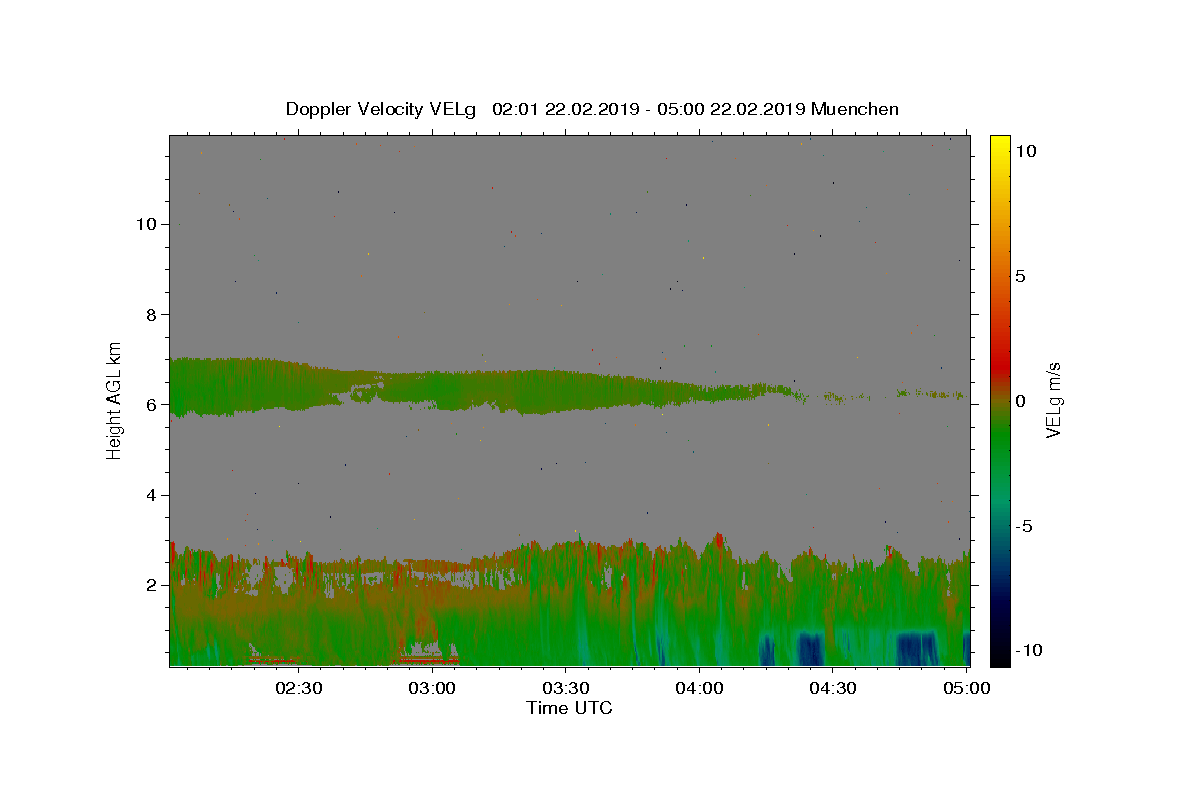The width and height of the screenshot is (1200, 800).
Task: Click the height axis label 6
Action: (149, 405)
